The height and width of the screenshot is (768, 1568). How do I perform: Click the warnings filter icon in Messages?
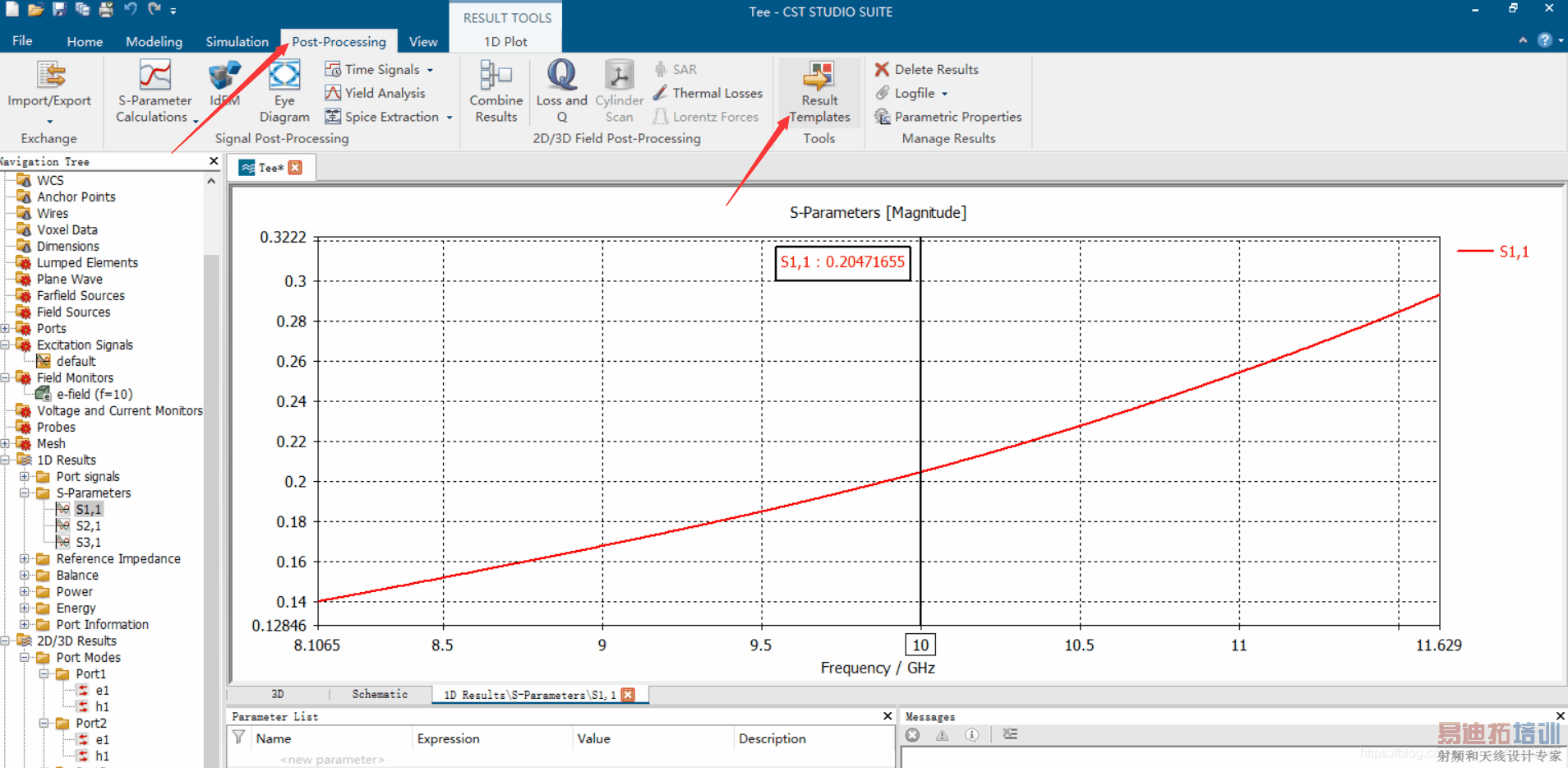tap(942, 735)
